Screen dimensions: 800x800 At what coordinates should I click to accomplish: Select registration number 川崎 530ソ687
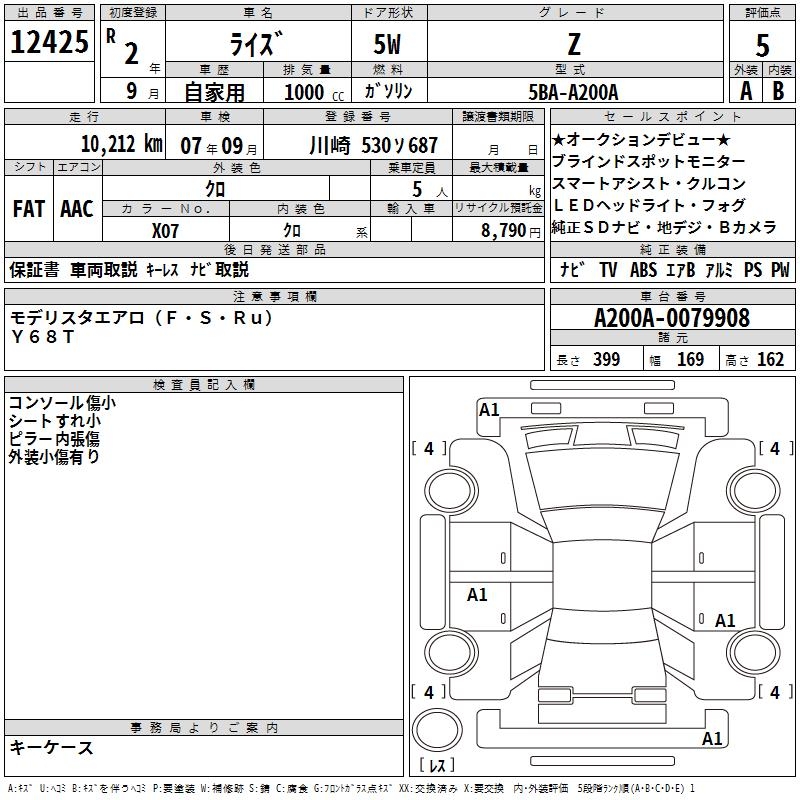373,146
